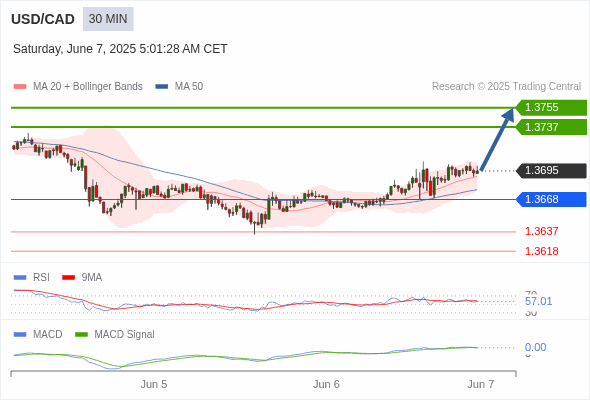Toggle the 9MA legend entry

pyautogui.click(x=82, y=277)
